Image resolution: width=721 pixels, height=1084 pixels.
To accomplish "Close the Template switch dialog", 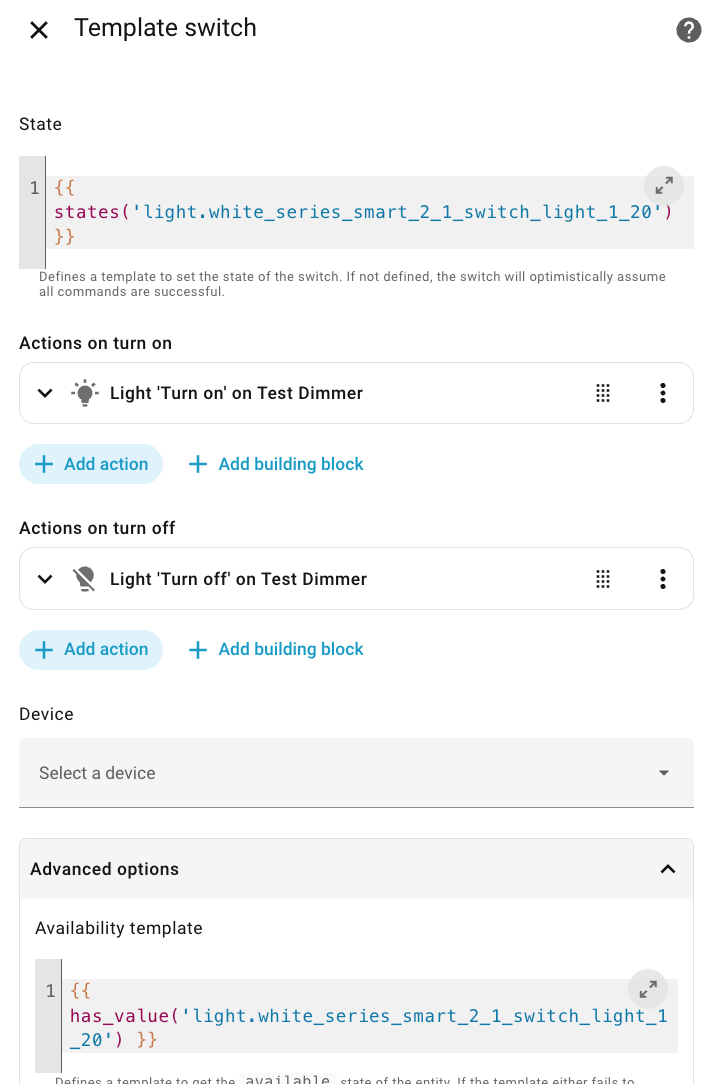I will 39,30.
